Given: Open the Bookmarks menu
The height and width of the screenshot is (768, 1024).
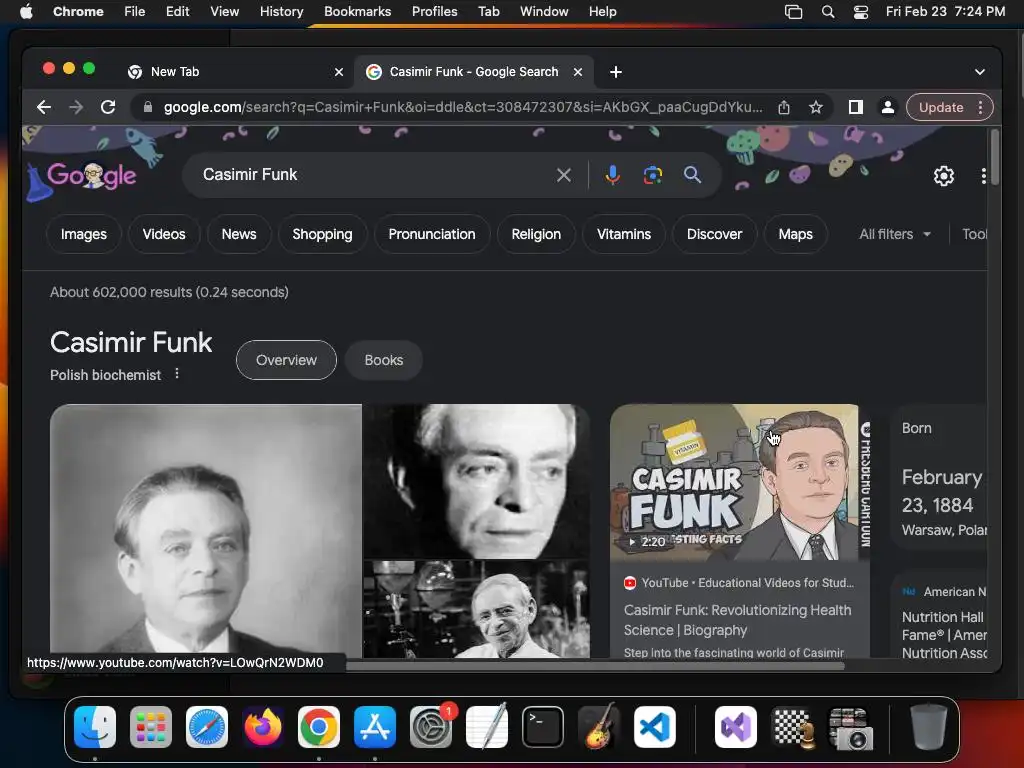Looking at the screenshot, I should click(357, 12).
